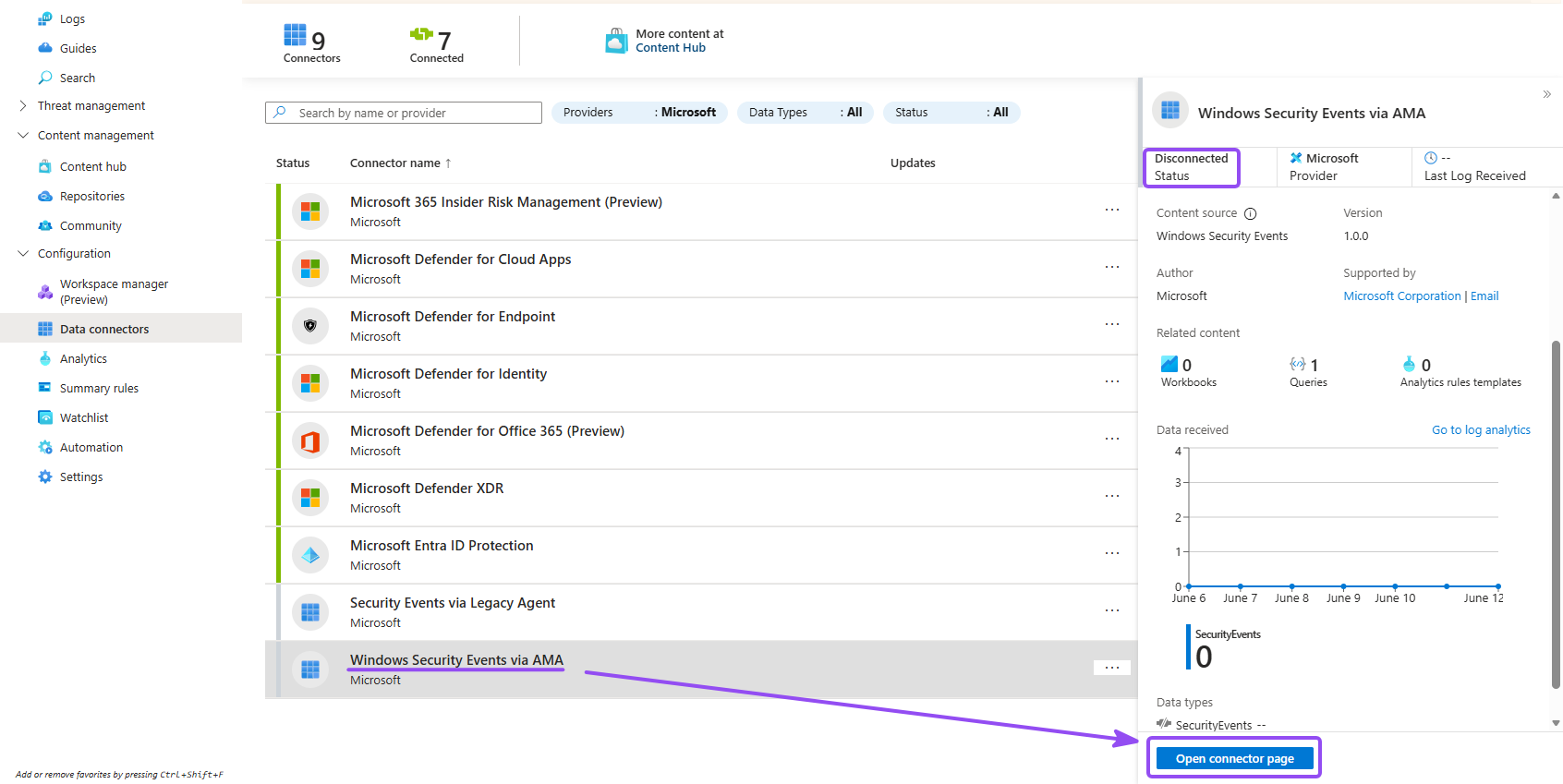1563x784 pixels.
Task: Open more options for Defender for Identity
Action: pos(1112,381)
